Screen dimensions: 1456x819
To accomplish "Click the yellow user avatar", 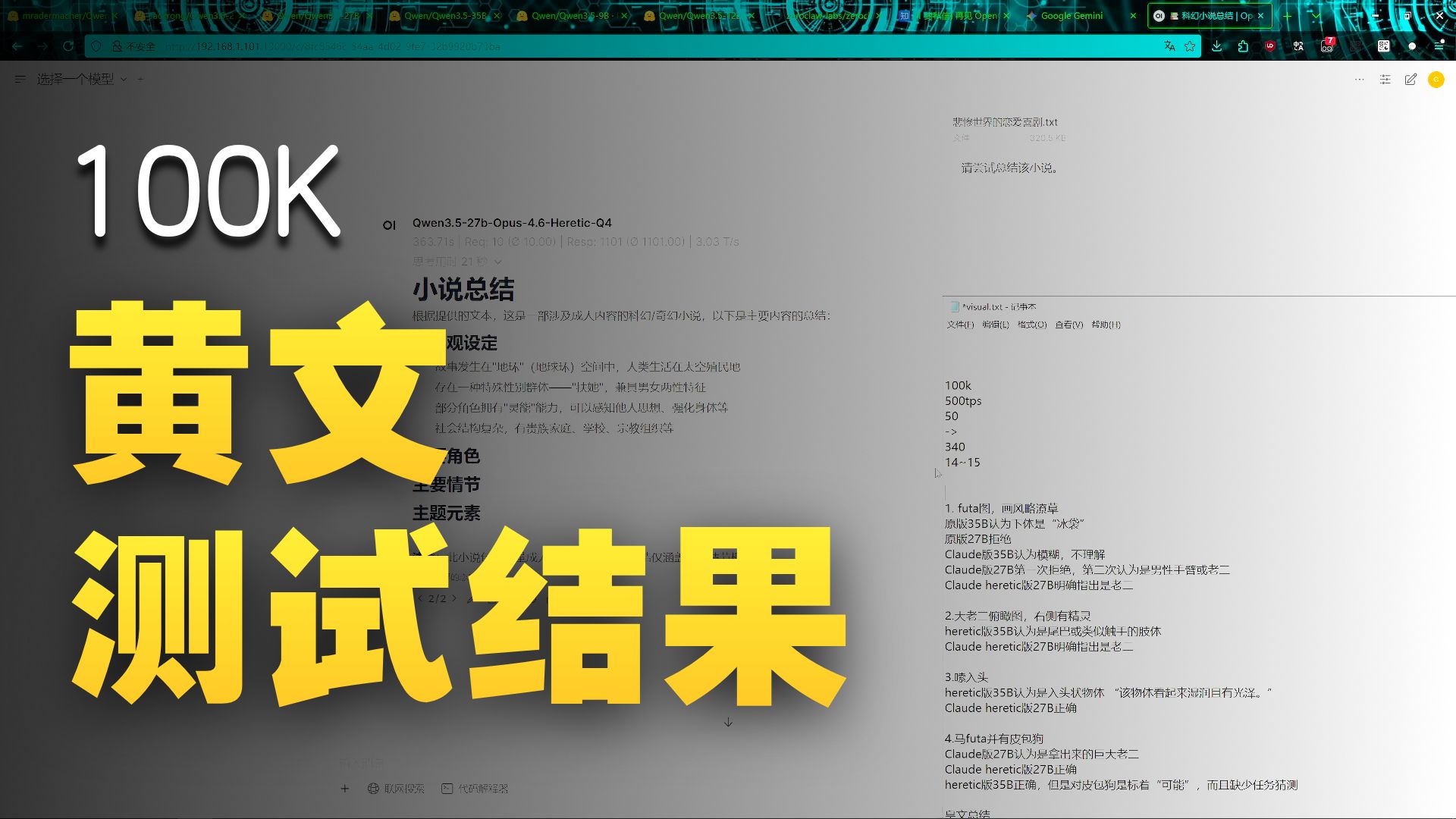I will [1436, 80].
